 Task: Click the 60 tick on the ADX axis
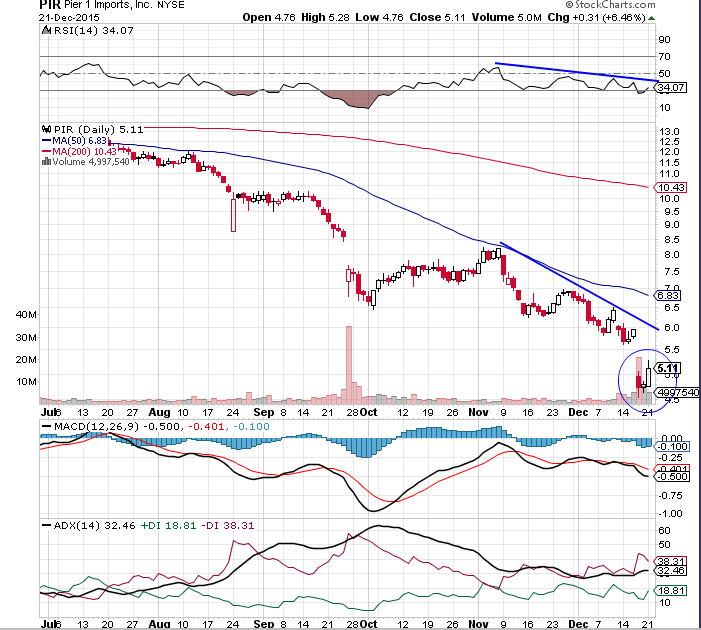pos(664,531)
